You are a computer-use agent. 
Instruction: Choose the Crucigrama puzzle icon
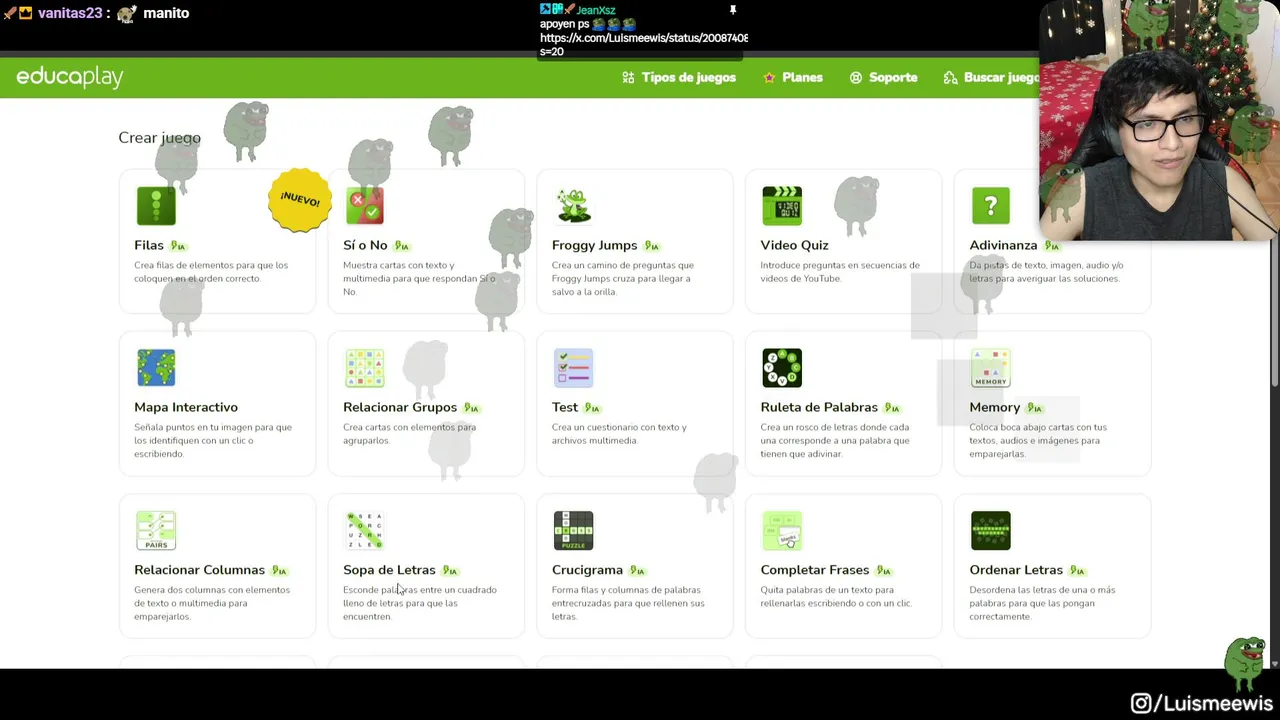click(x=573, y=531)
